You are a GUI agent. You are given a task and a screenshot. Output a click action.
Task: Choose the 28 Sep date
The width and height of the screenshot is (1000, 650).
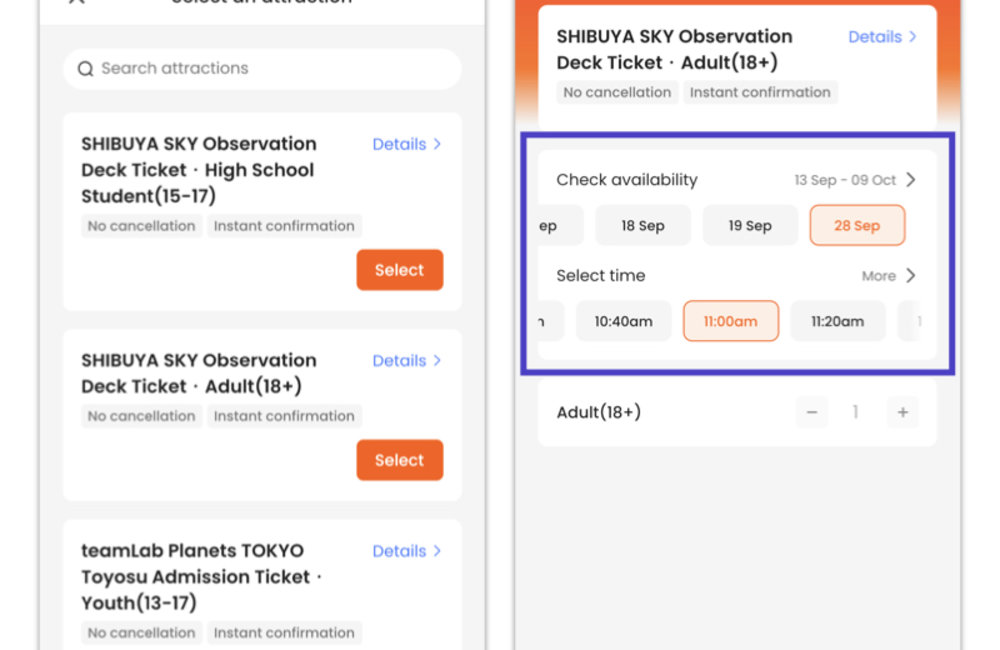pyautogui.click(x=857, y=226)
